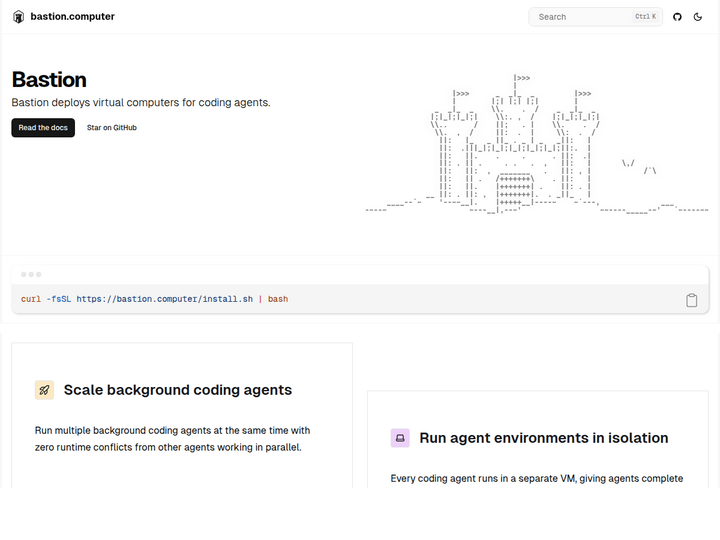Viewport: 720px width, 540px height.
Task: Select the Run agent environments in isolation heading
Action: tap(544, 438)
